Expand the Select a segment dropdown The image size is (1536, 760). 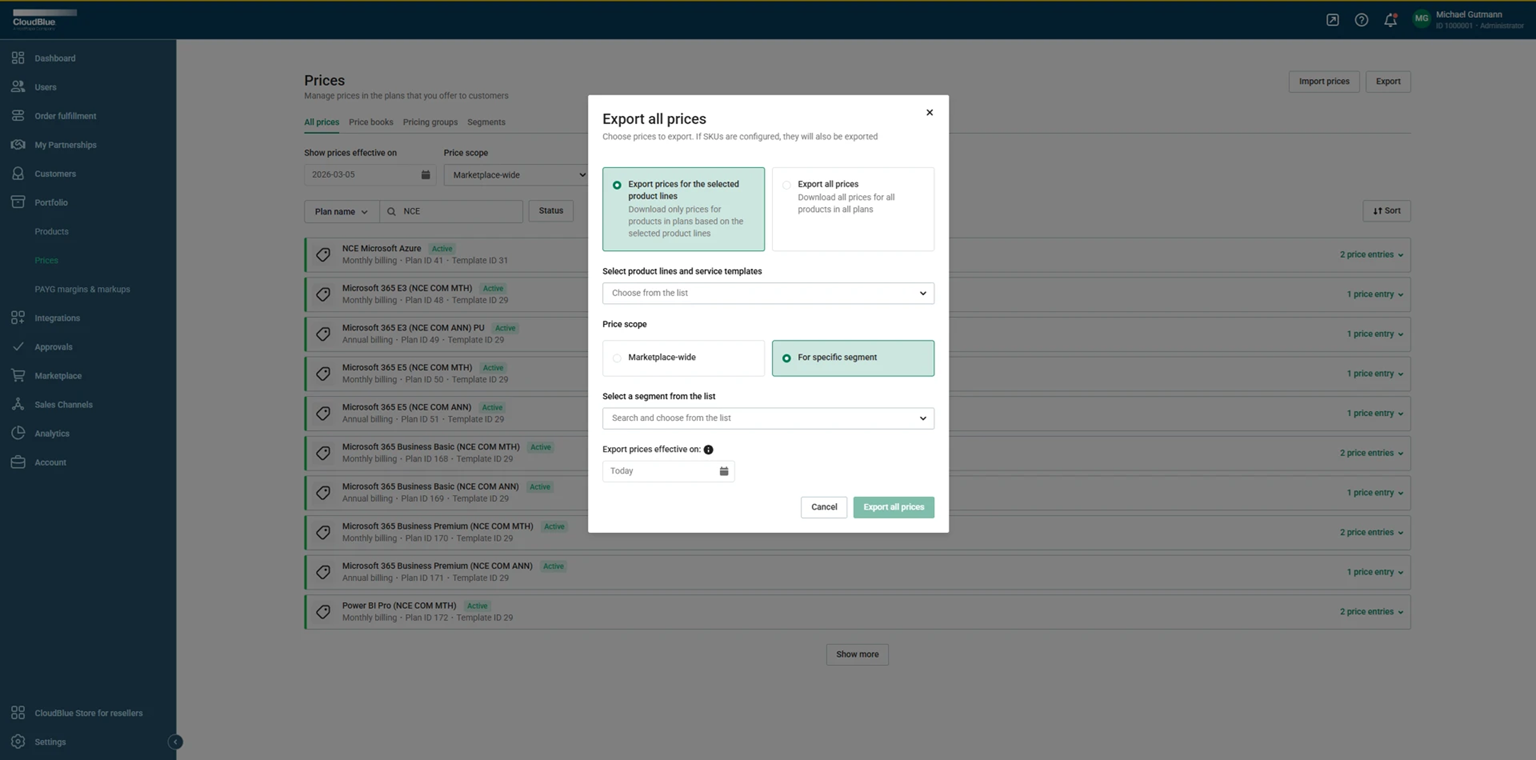(767, 418)
